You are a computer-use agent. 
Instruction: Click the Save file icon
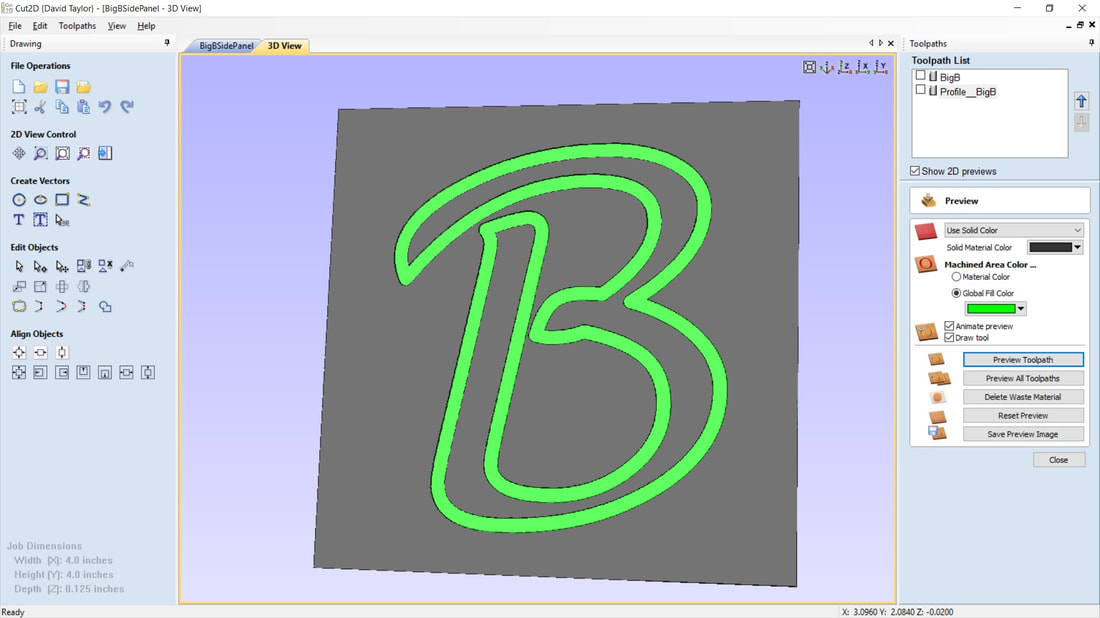click(62, 88)
